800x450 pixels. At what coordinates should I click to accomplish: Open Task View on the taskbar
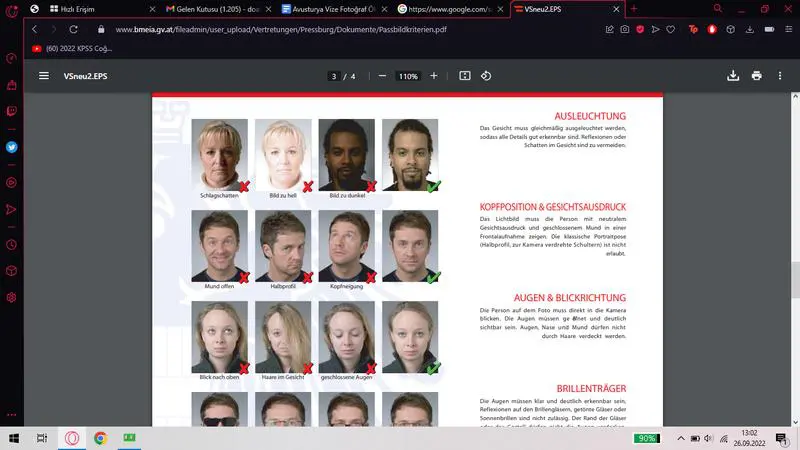[42, 438]
